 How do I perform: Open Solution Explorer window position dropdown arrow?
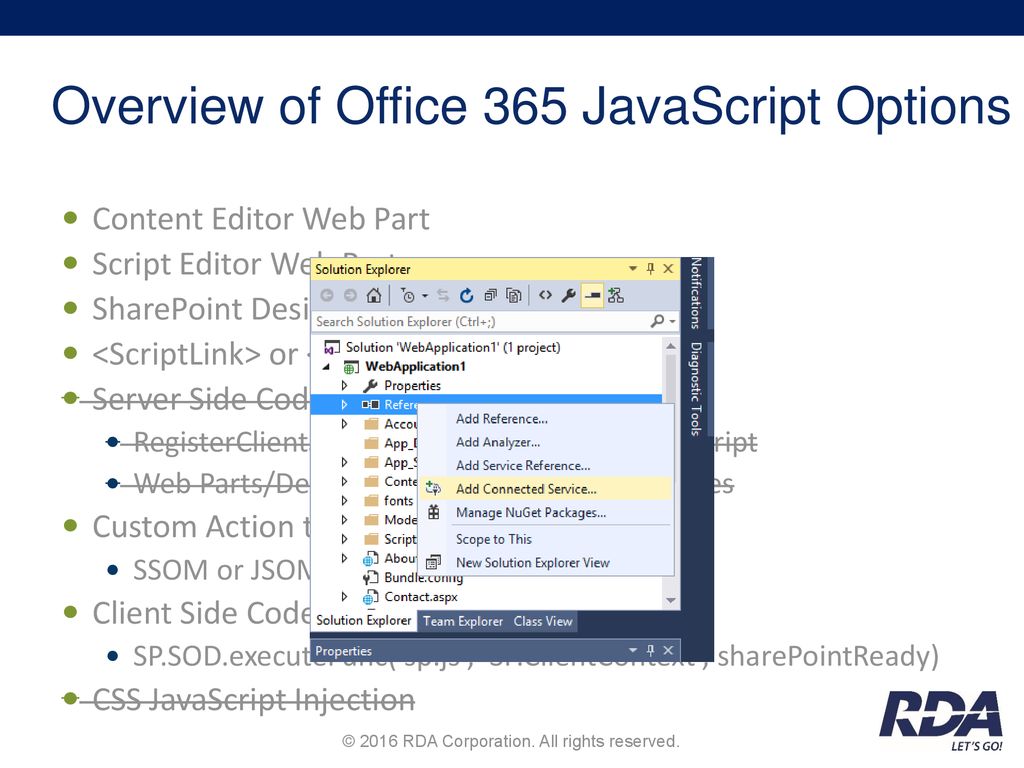click(x=633, y=268)
